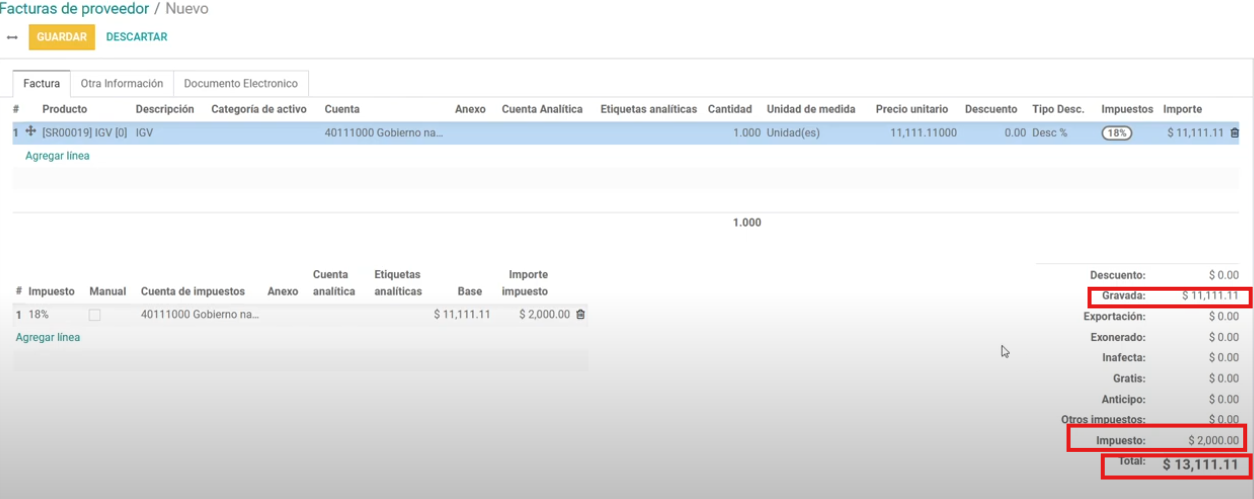Click the Anticipo summary label

click(x=1124, y=399)
